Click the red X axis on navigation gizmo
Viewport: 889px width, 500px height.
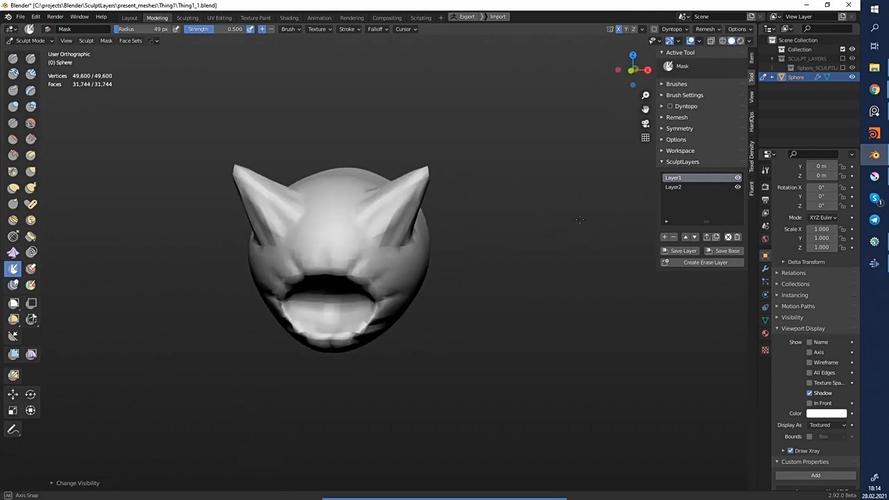pos(647,70)
